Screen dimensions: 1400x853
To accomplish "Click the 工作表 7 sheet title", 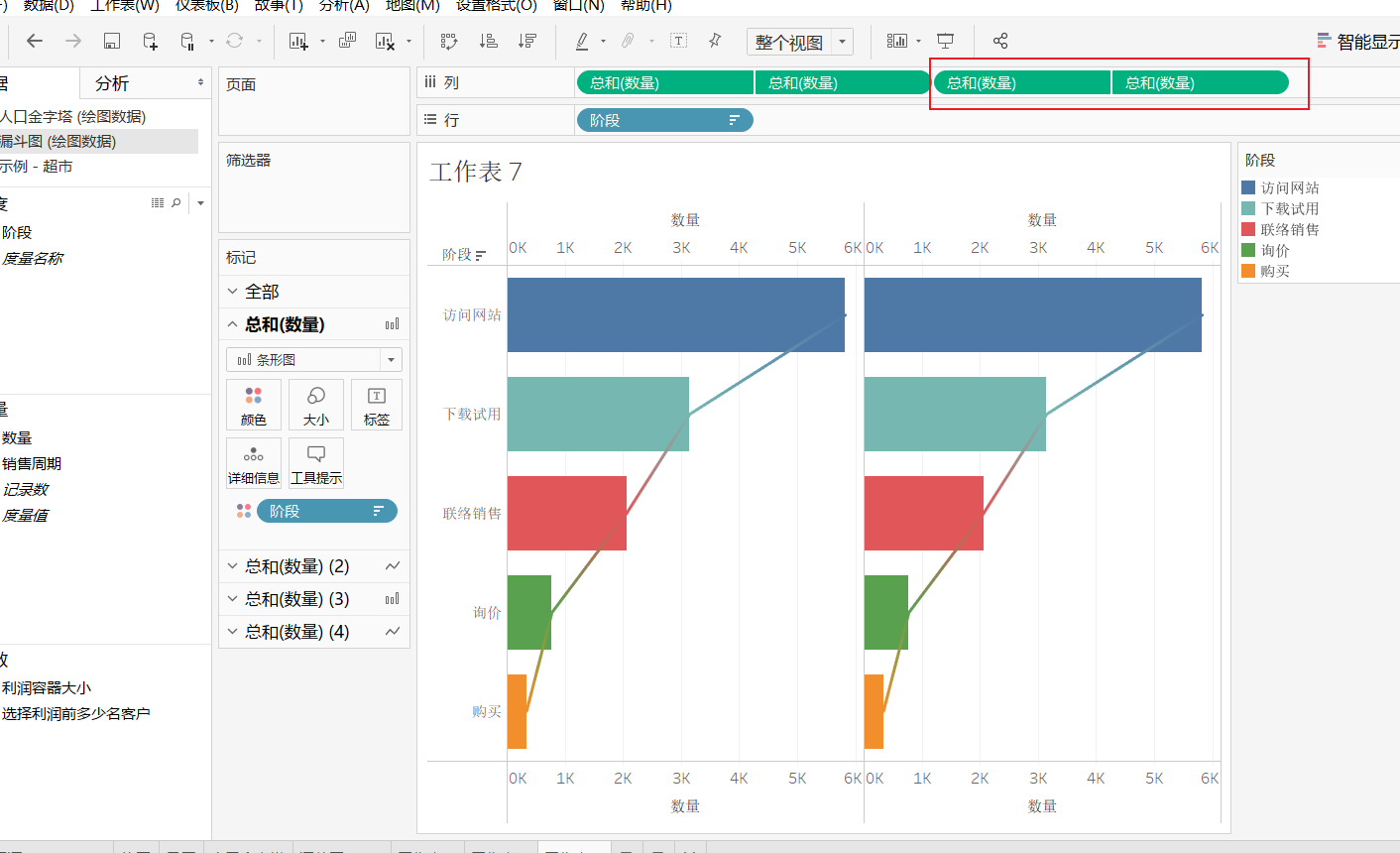I will coord(476,172).
